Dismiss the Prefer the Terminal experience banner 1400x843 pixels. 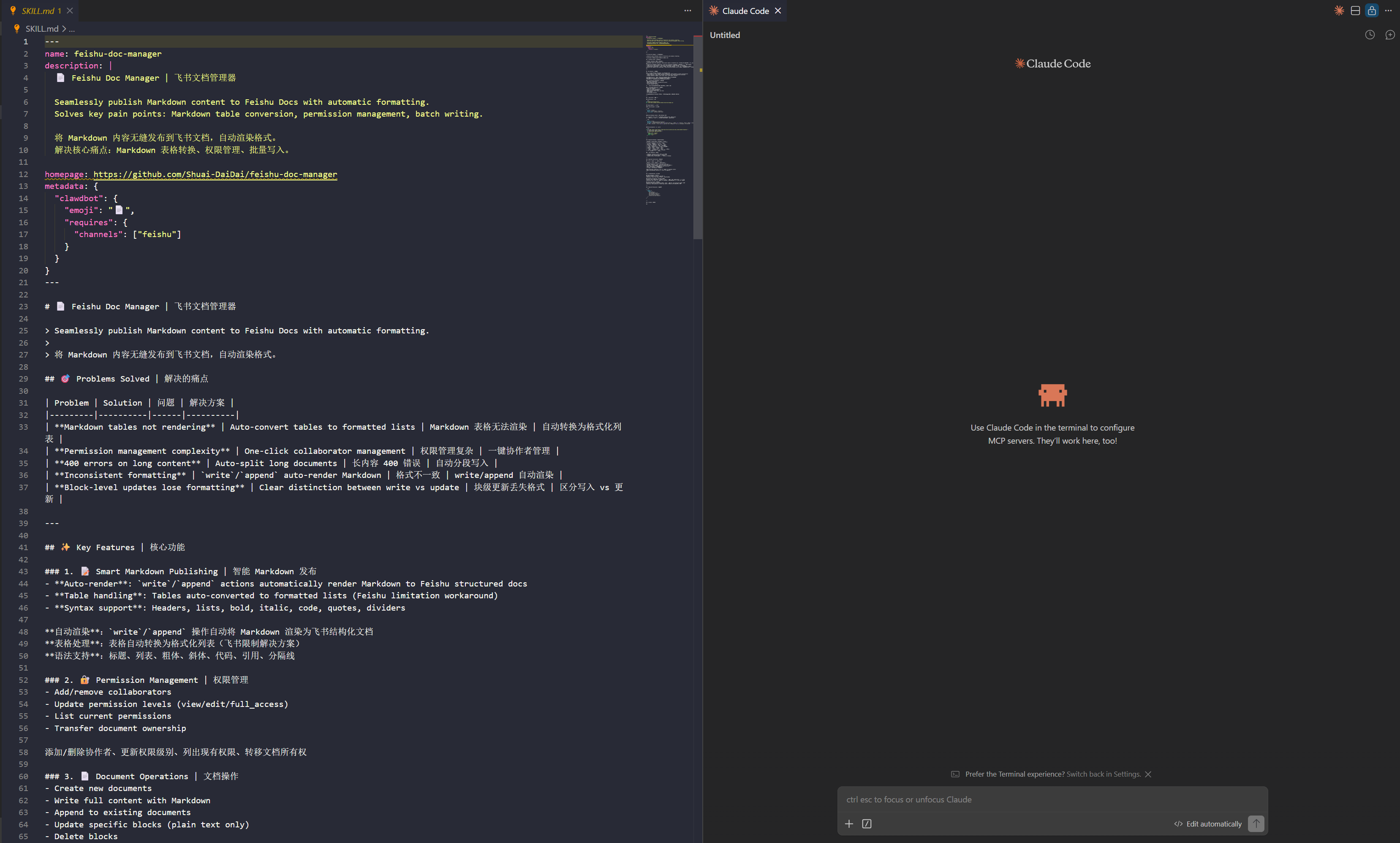(x=1148, y=774)
